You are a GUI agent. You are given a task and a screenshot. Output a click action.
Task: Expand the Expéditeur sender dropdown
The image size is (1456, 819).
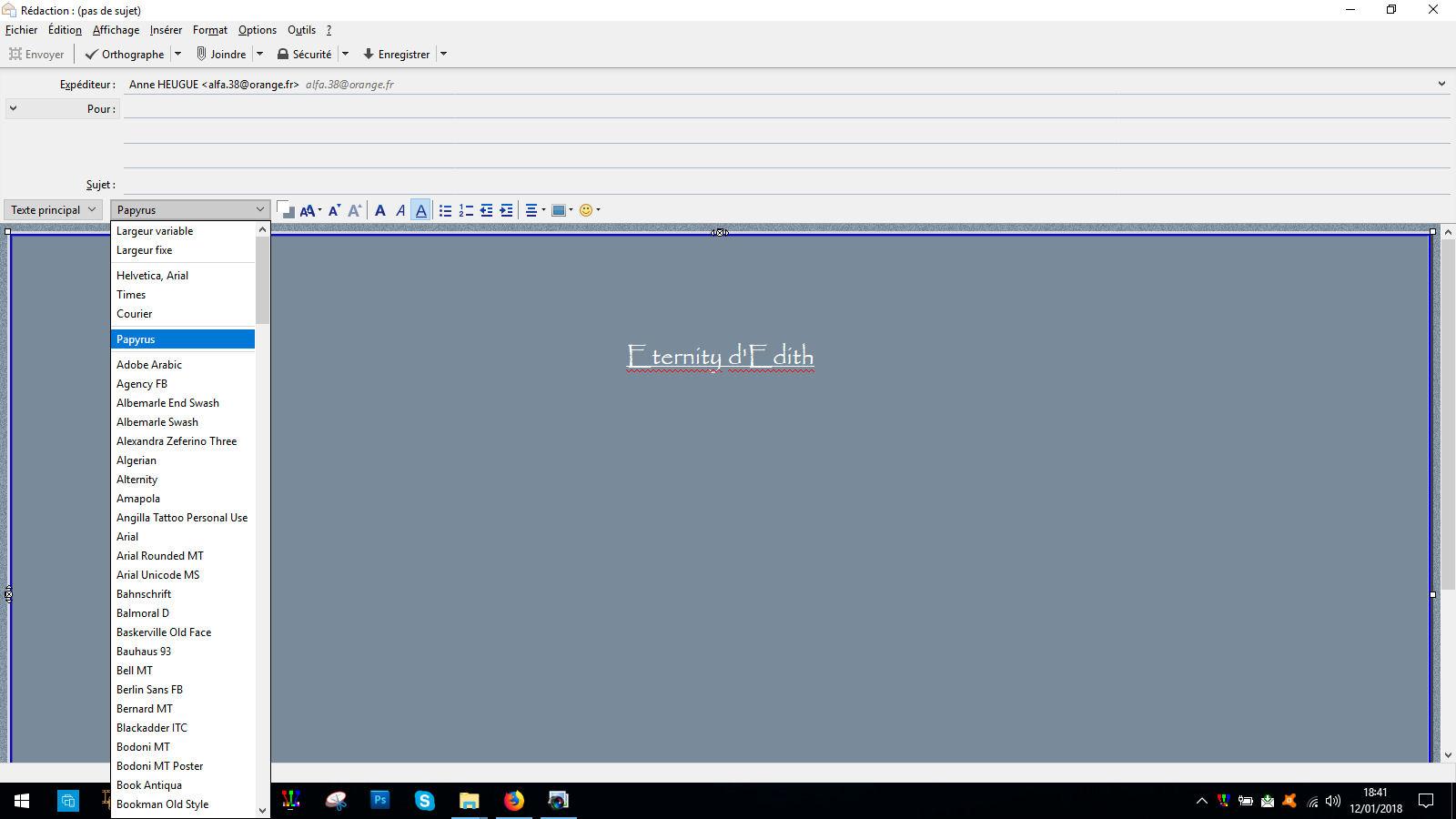(1441, 84)
